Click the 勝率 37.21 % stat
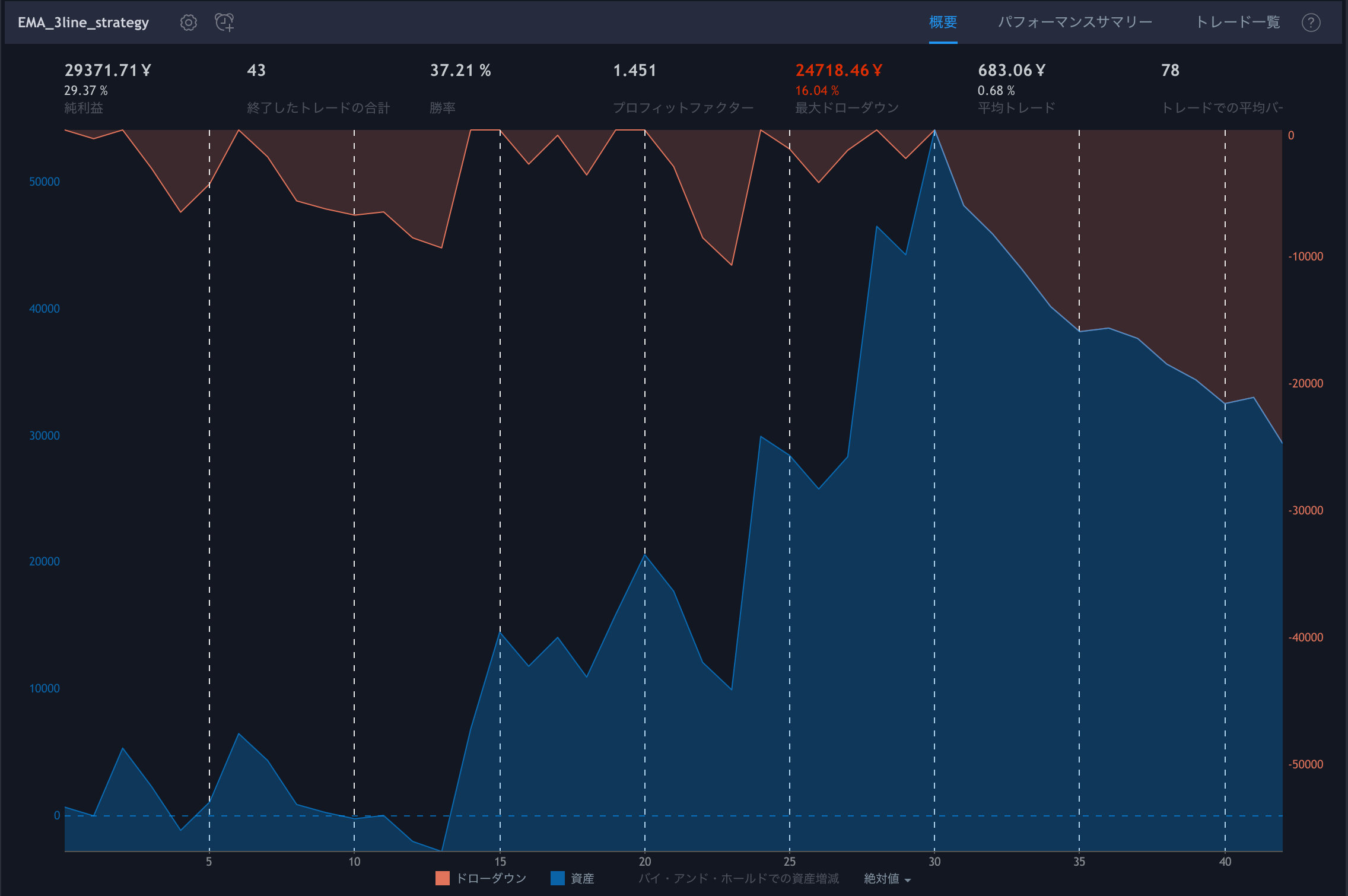The height and width of the screenshot is (896, 1348). (460, 71)
